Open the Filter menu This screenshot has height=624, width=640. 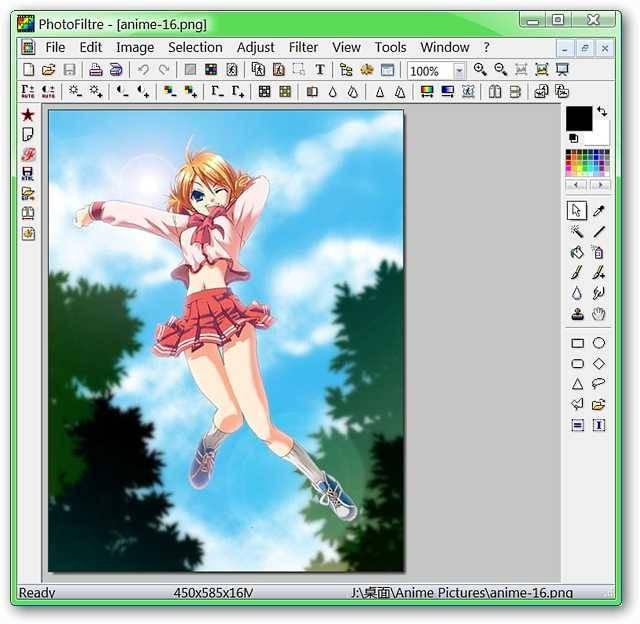tap(303, 47)
